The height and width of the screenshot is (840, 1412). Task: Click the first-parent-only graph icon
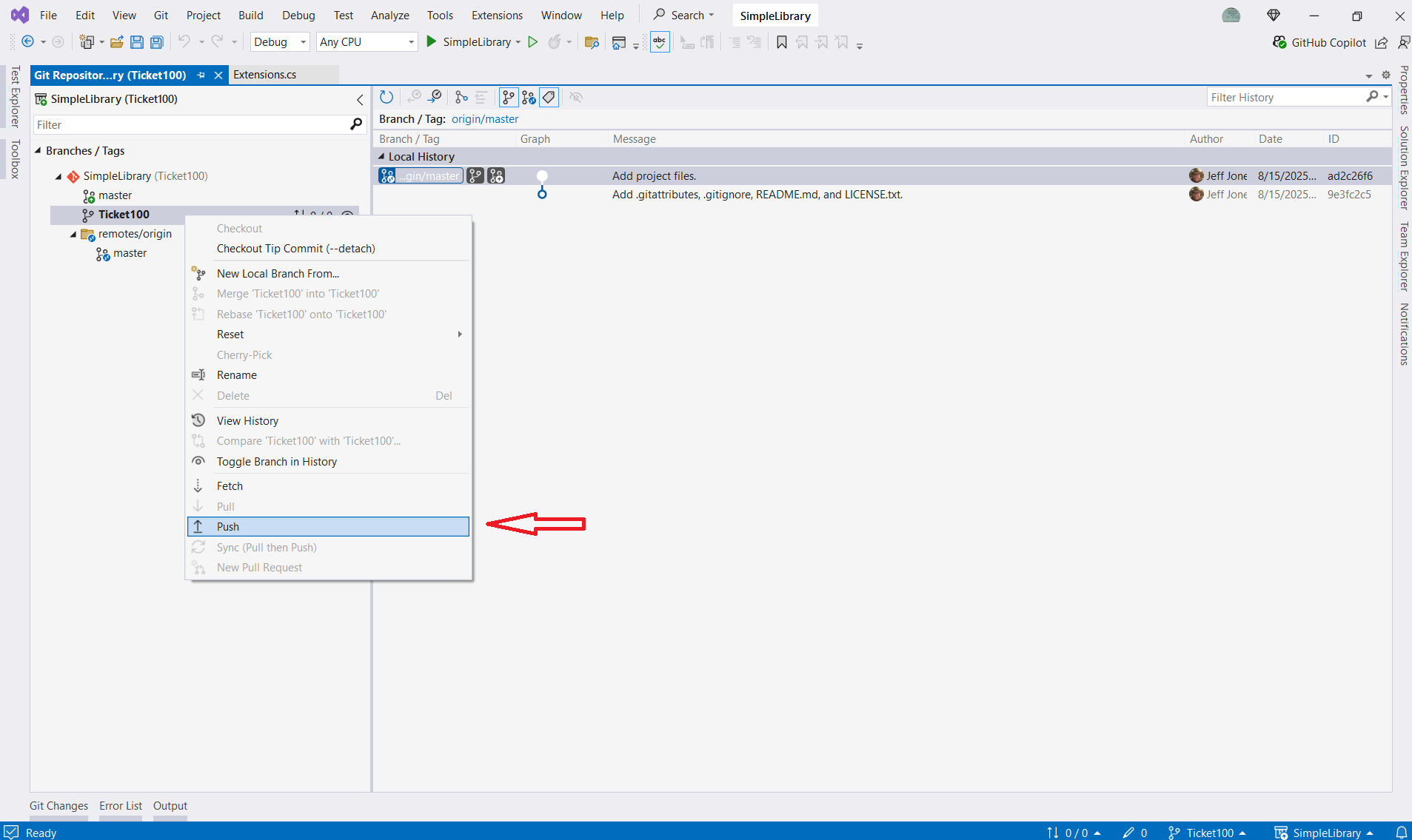click(x=461, y=97)
